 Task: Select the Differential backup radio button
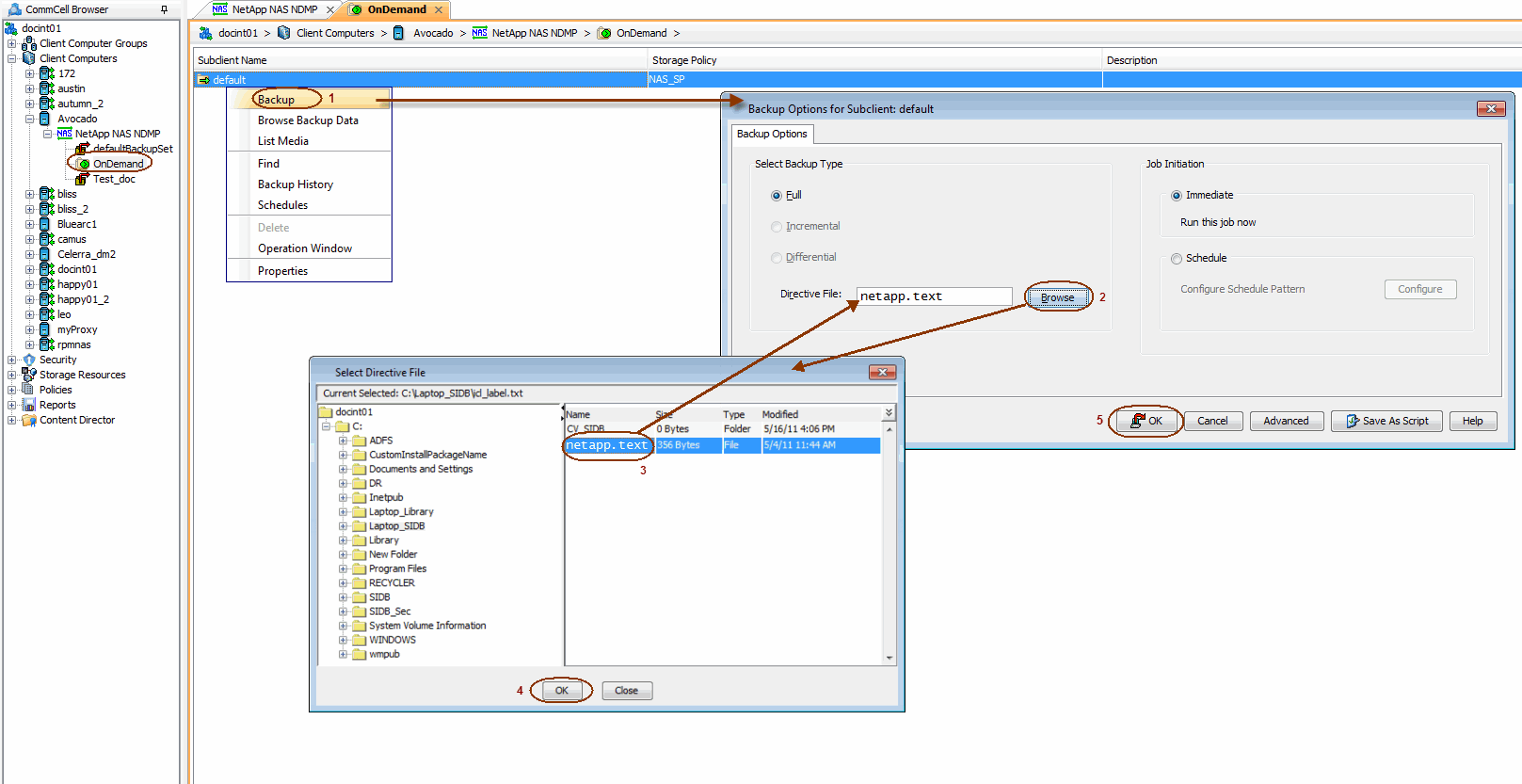coord(777,258)
